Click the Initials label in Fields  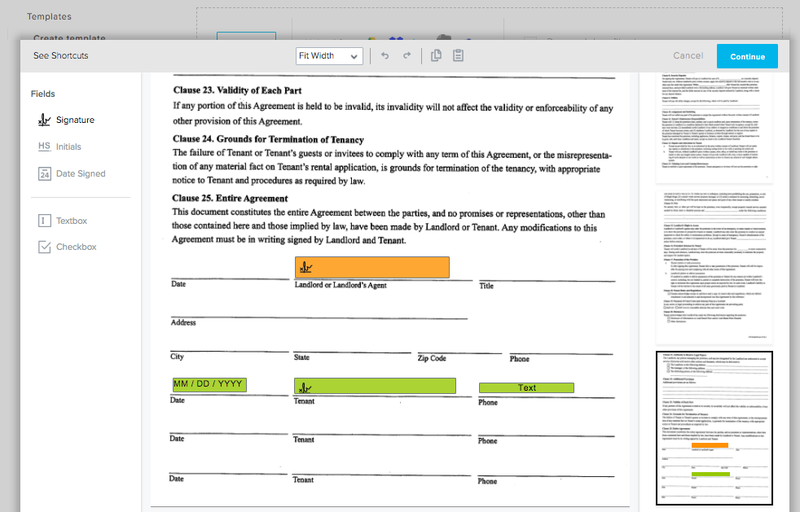[68, 147]
